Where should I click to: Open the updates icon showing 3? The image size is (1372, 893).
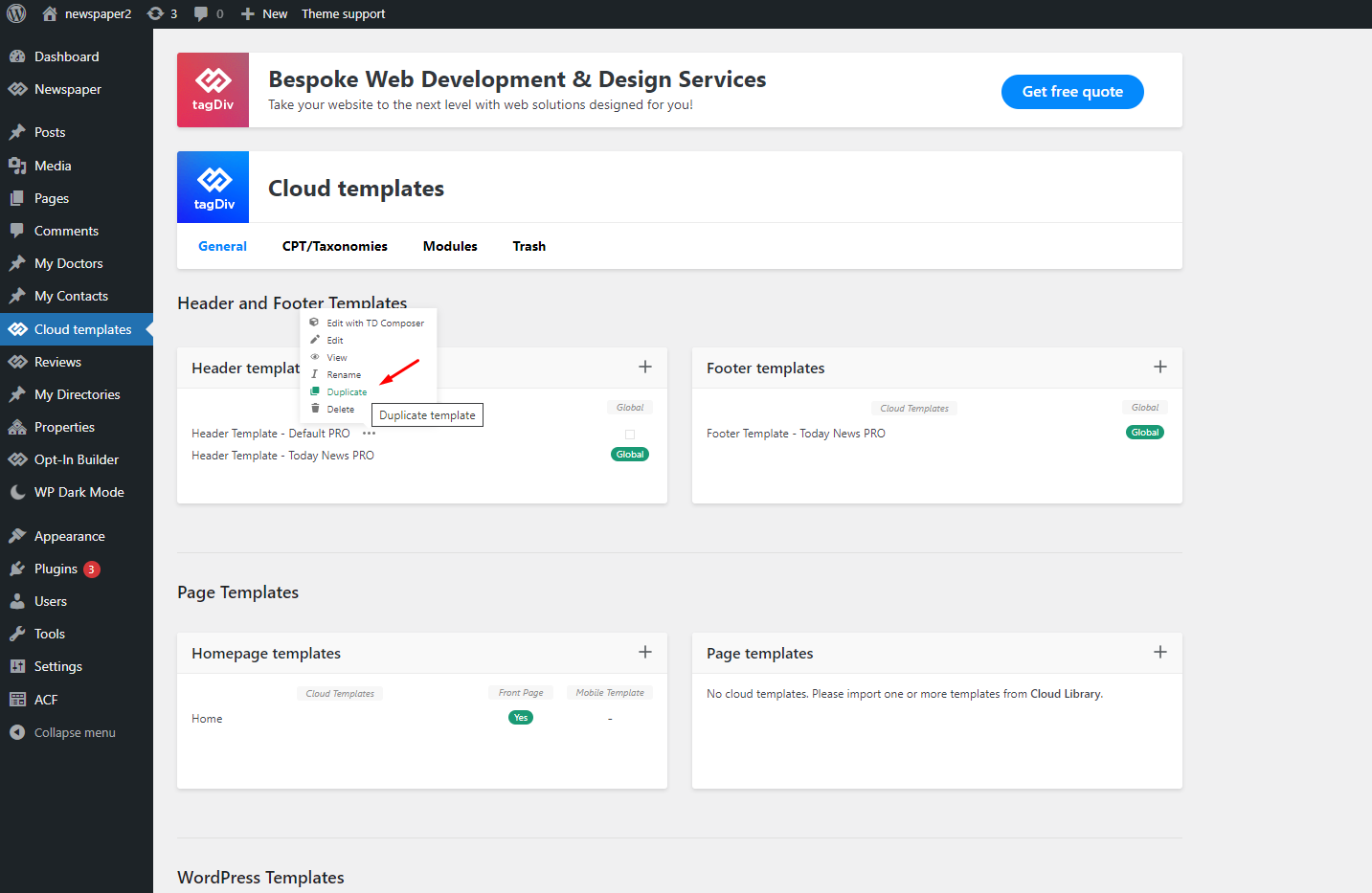click(155, 13)
